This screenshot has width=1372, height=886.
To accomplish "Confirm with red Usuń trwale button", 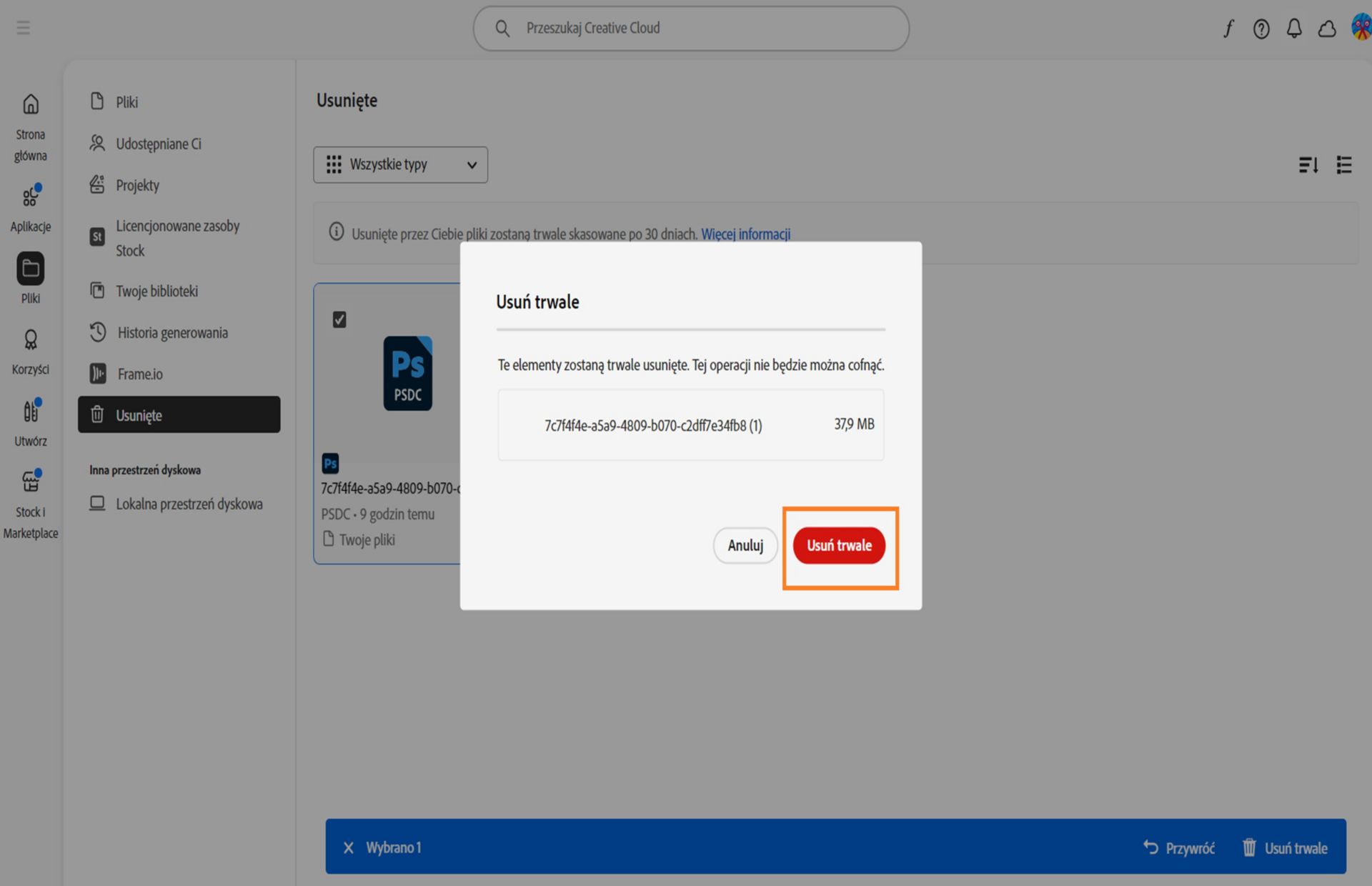I will [x=839, y=545].
